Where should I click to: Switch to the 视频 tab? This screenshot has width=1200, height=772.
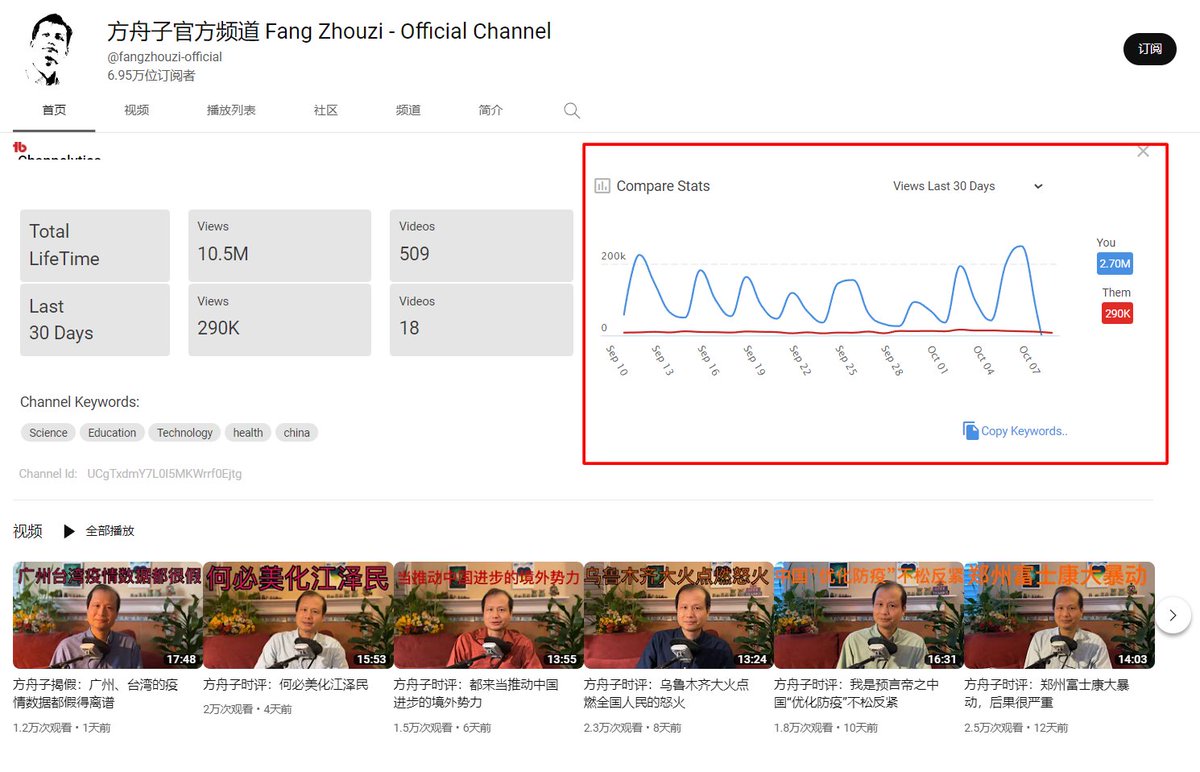[x=137, y=110]
